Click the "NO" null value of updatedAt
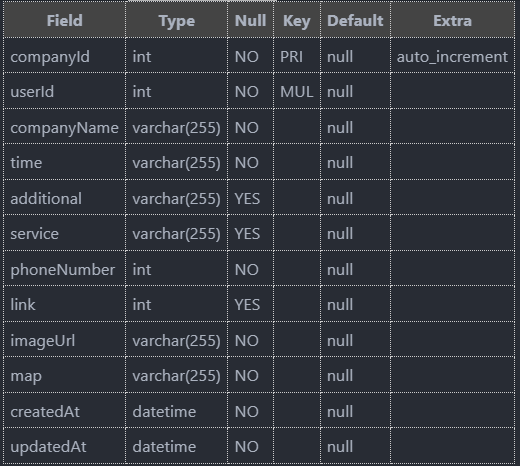The width and height of the screenshot is (520, 466). (x=247, y=447)
